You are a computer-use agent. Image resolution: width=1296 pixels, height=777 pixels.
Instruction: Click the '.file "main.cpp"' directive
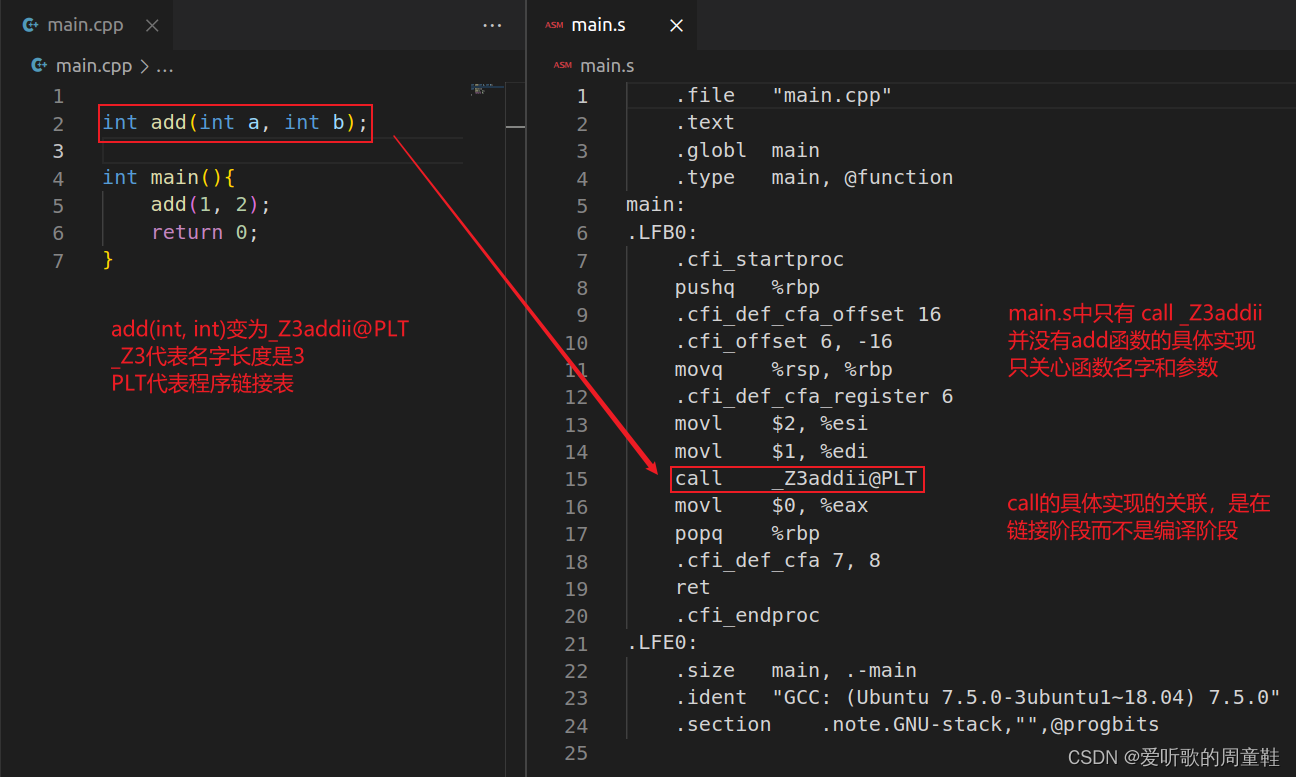click(783, 95)
